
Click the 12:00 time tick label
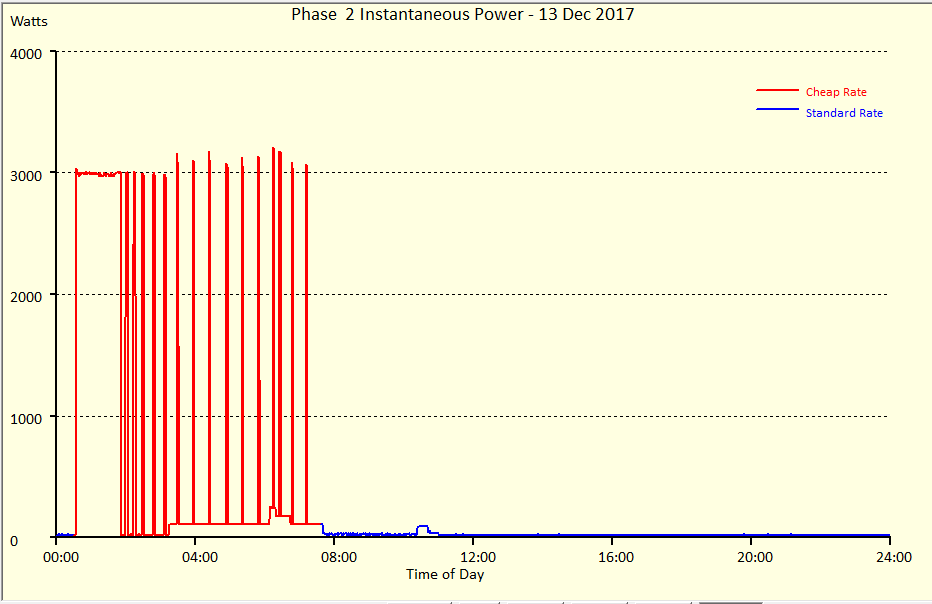pyautogui.click(x=477, y=557)
